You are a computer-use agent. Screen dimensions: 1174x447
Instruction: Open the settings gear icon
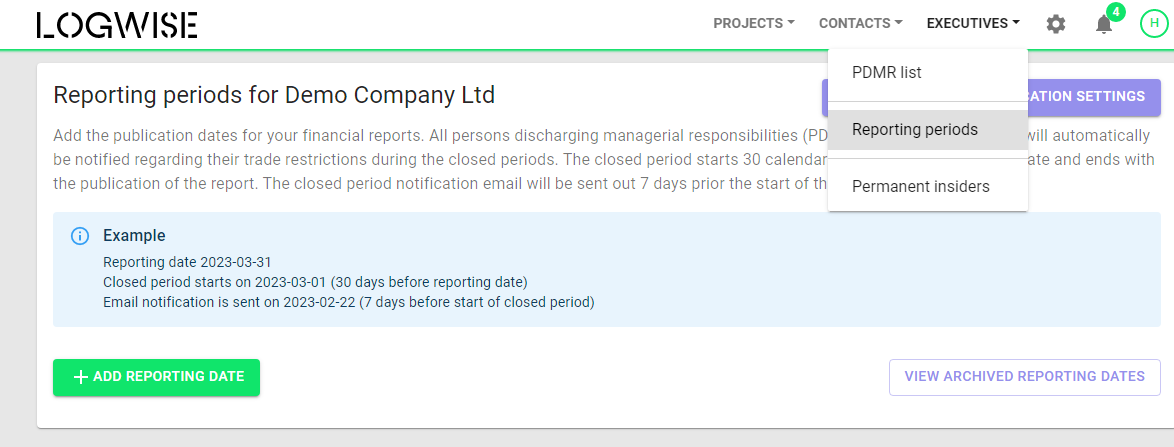tap(1056, 24)
